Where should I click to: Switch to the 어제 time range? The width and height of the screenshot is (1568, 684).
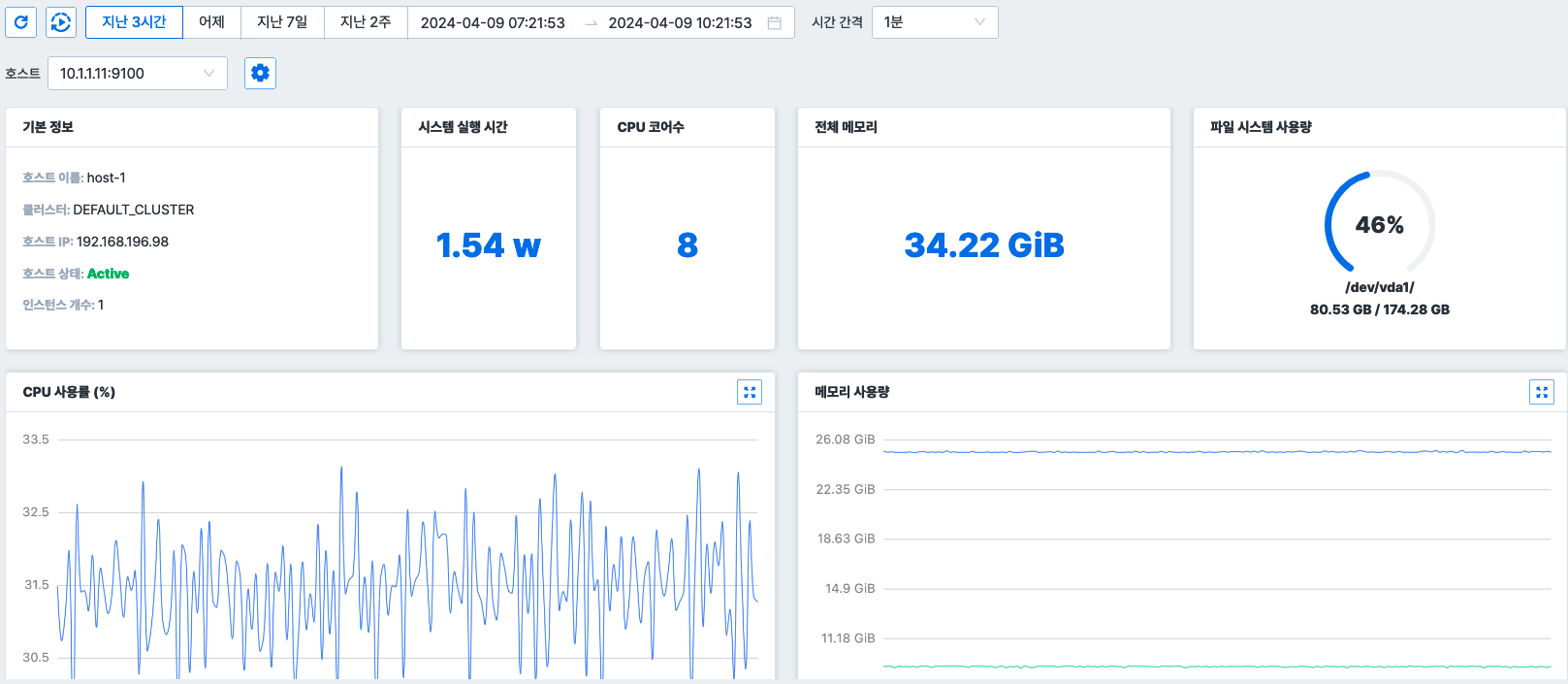pos(211,22)
